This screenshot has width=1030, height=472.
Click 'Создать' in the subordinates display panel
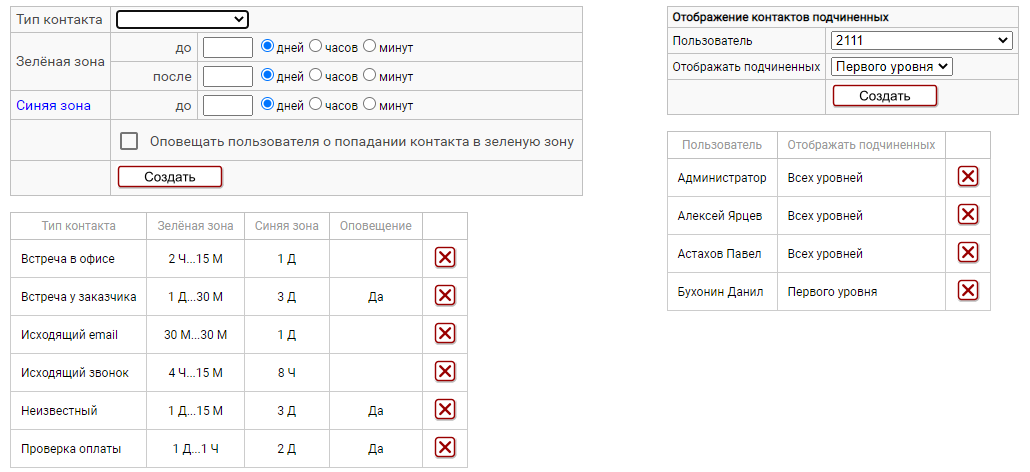pos(884,96)
